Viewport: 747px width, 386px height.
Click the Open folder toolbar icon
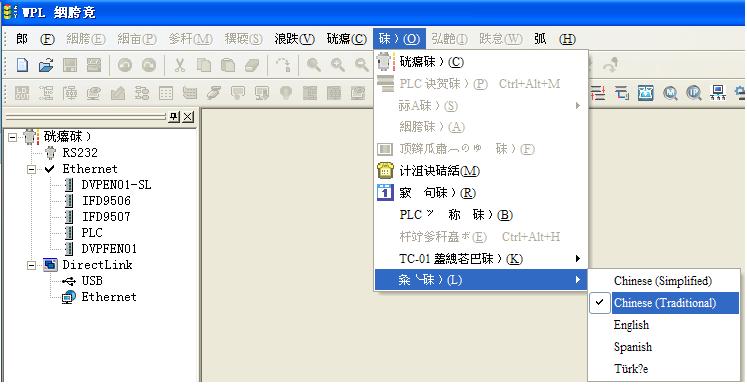tap(46, 65)
